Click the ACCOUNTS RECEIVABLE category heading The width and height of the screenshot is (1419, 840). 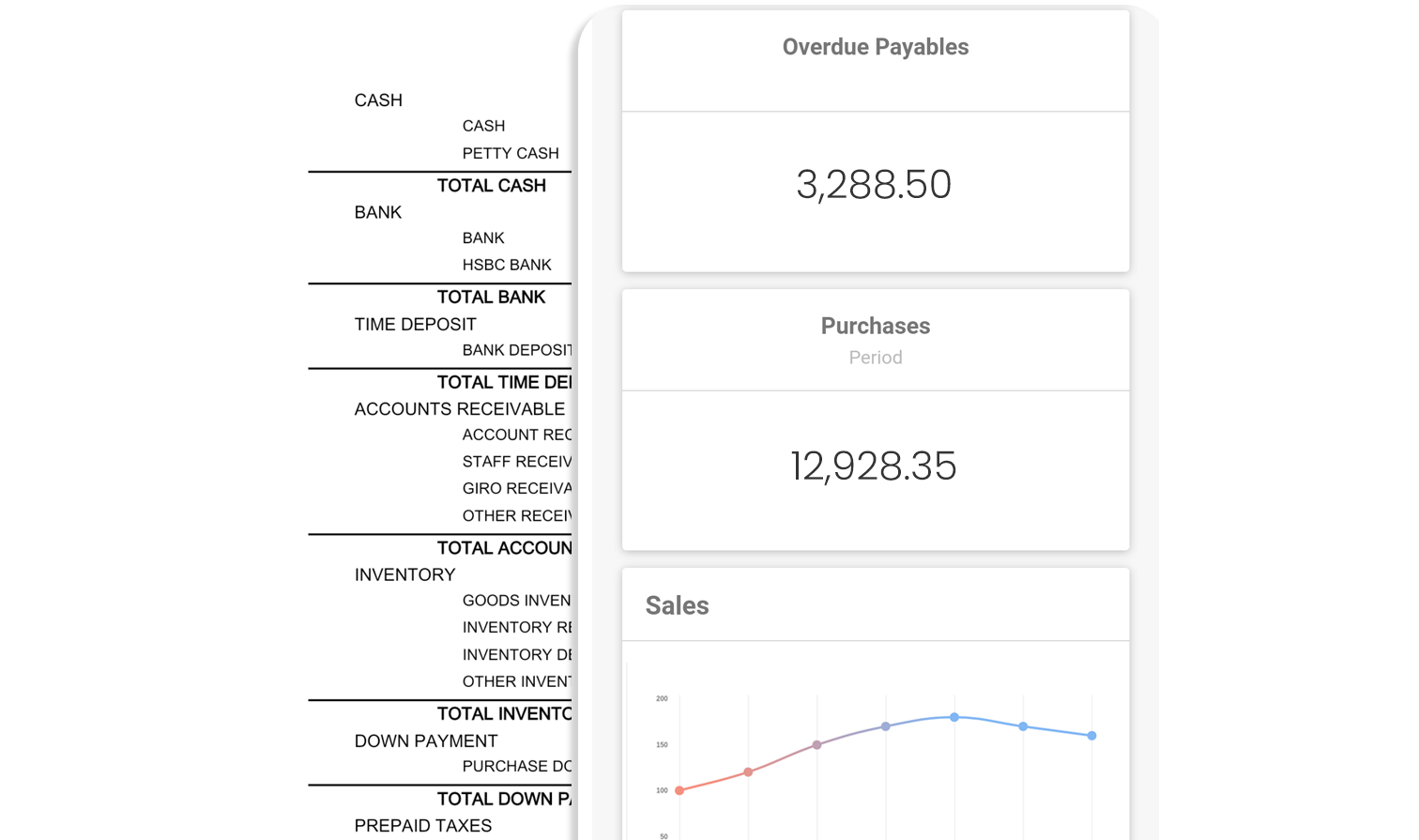click(x=459, y=409)
